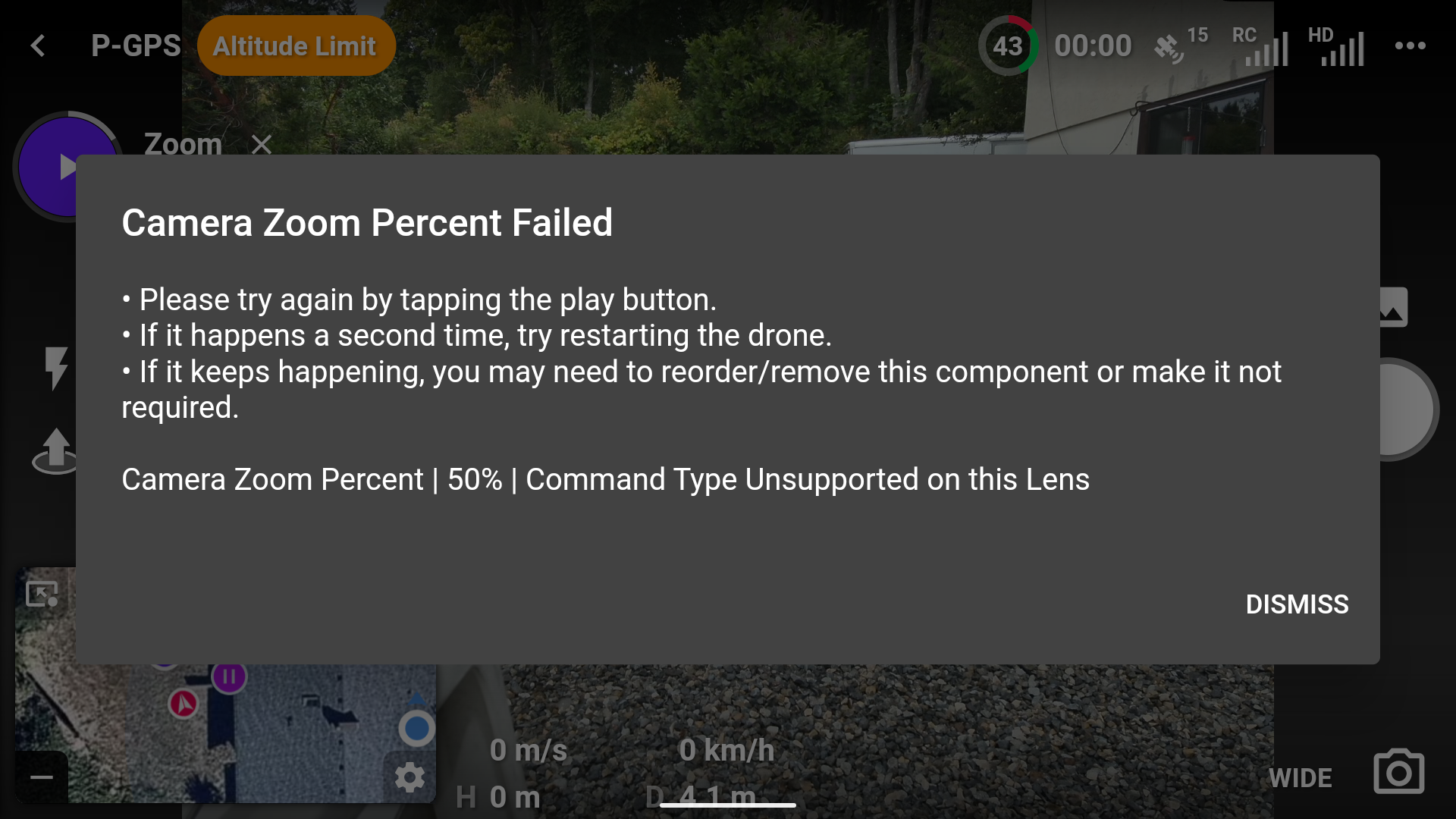Screen dimensions: 1456x819
Task: Tap the camera photo mode icon
Action: (x=1398, y=773)
